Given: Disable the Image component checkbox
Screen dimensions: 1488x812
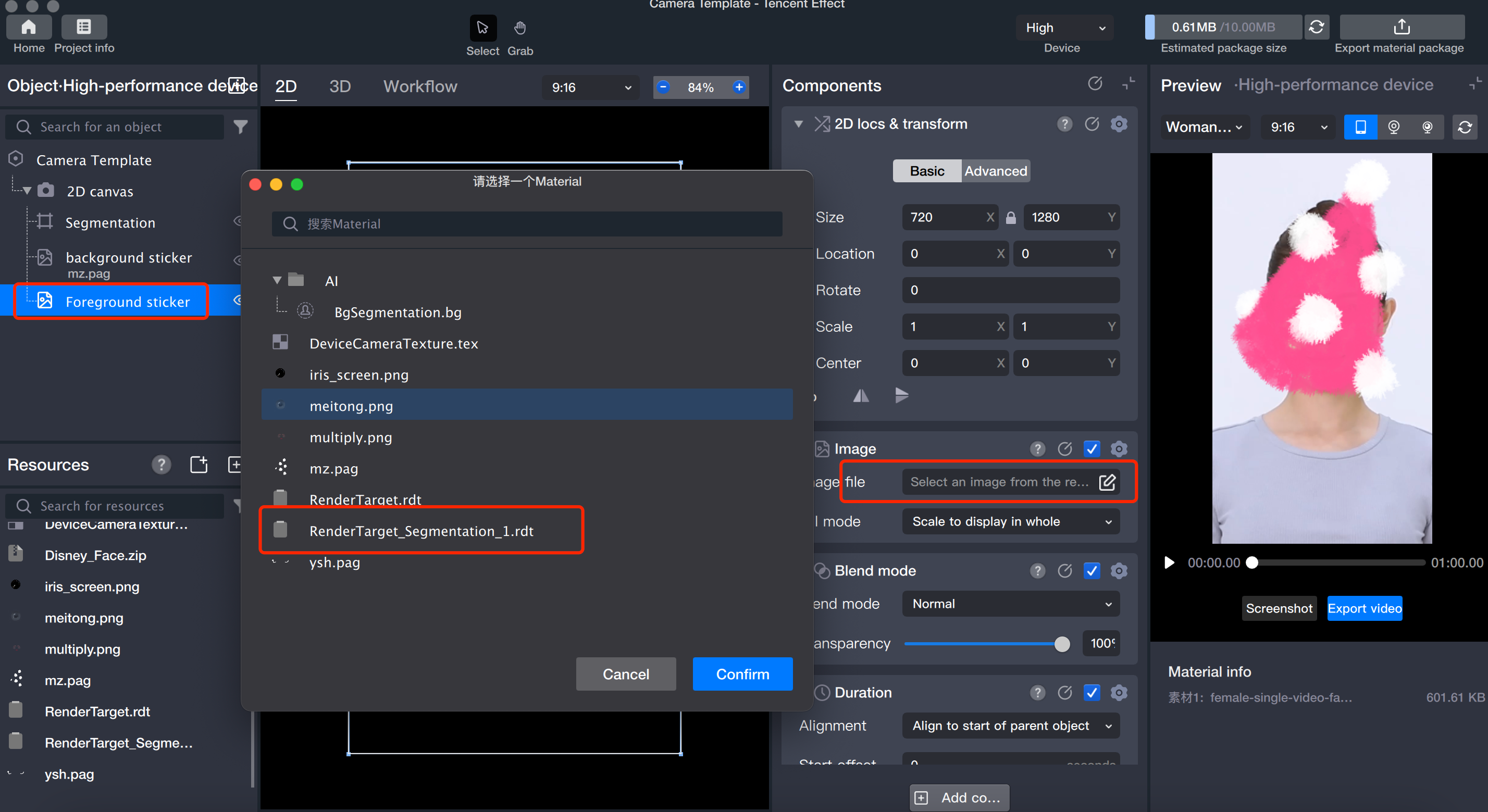Looking at the screenshot, I should click(1091, 449).
